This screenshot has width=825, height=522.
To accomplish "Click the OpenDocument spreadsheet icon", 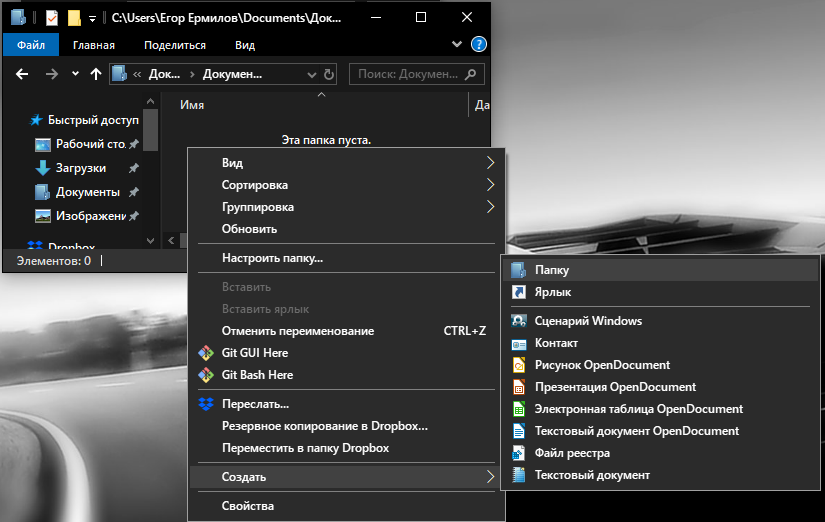I will 518,409.
